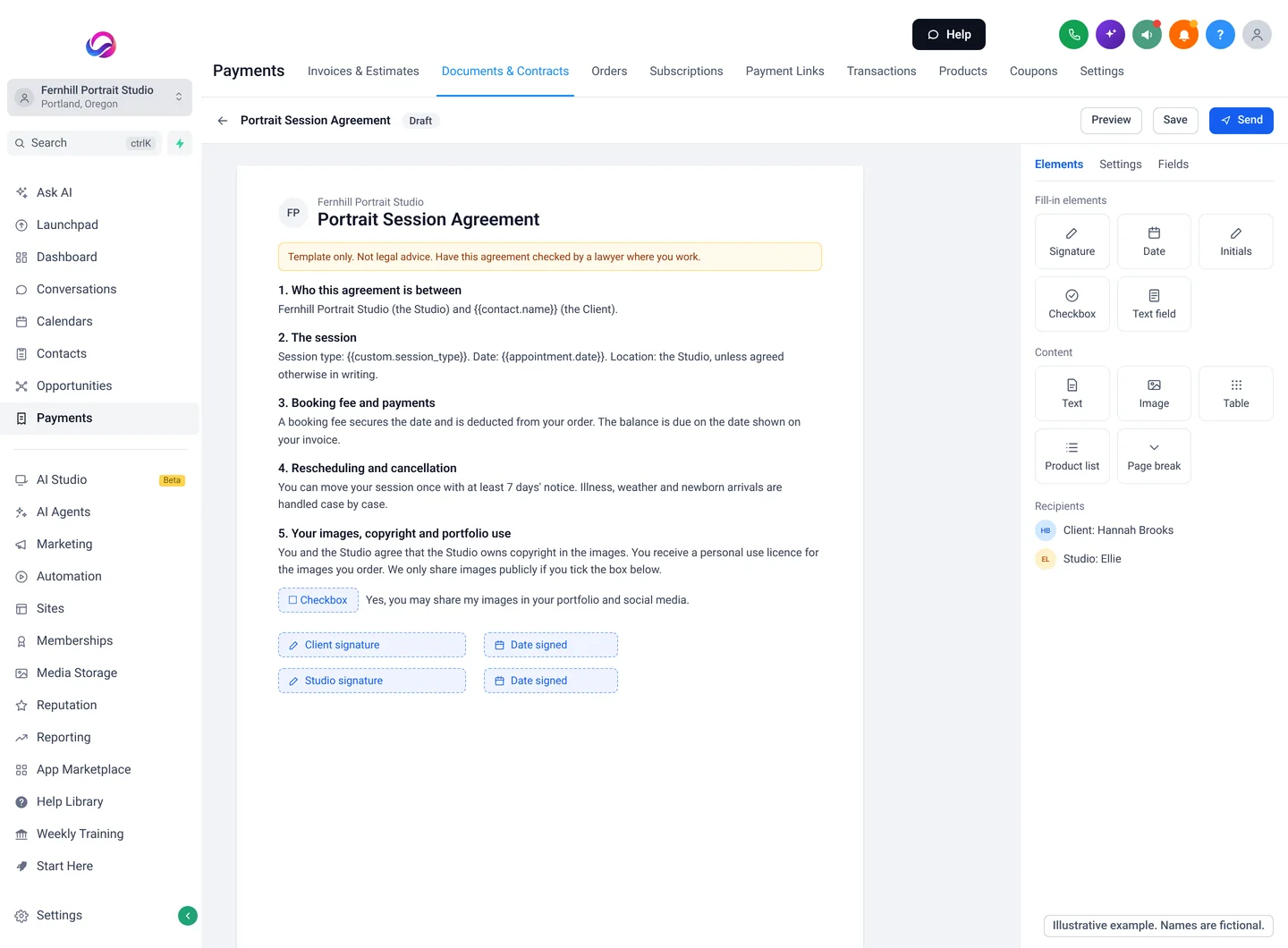The width and height of the screenshot is (1288, 948).
Task: Insert an Image content block
Action: point(1154,394)
